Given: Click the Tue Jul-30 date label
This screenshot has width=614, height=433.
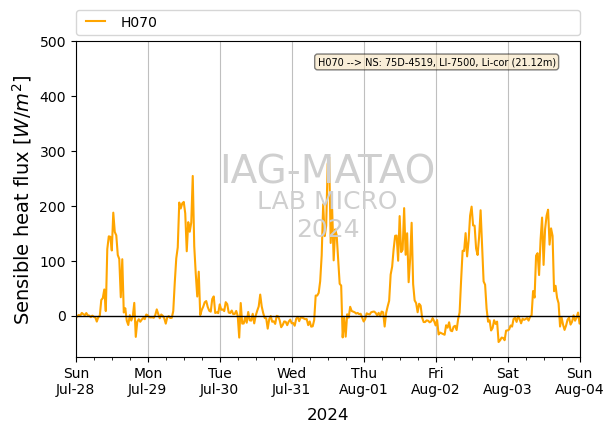Looking at the screenshot, I should pos(219,381).
